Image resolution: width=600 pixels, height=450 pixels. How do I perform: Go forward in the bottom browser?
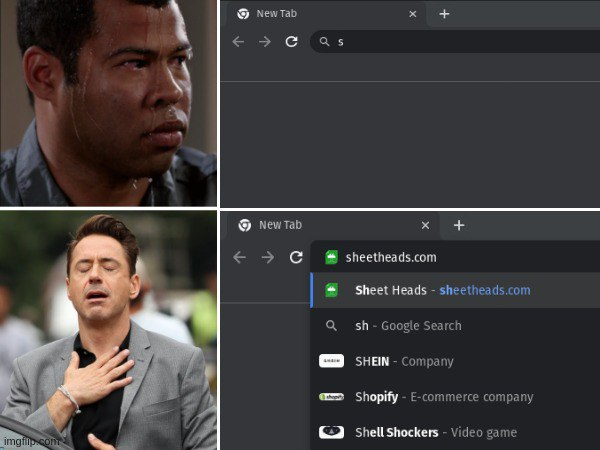tap(267, 257)
